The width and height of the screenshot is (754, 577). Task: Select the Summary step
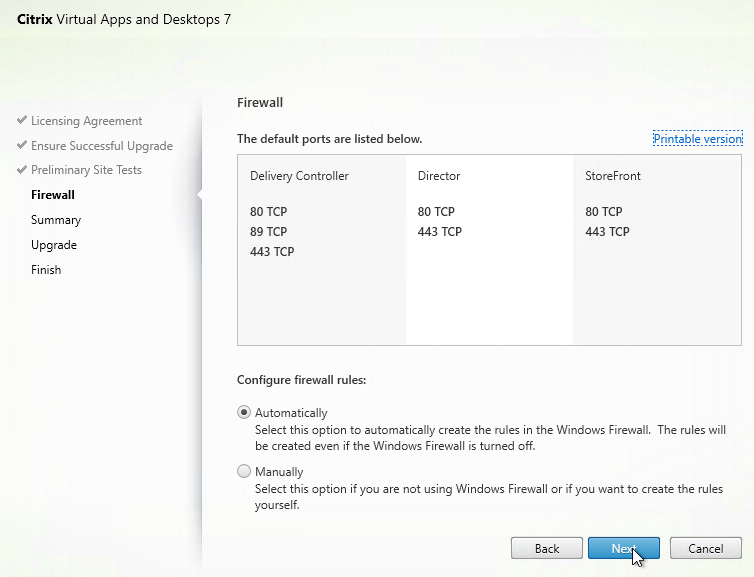(x=56, y=220)
